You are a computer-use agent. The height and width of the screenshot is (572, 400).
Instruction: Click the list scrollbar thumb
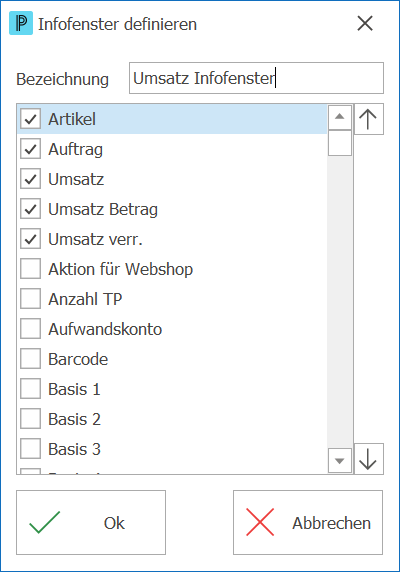point(340,143)
